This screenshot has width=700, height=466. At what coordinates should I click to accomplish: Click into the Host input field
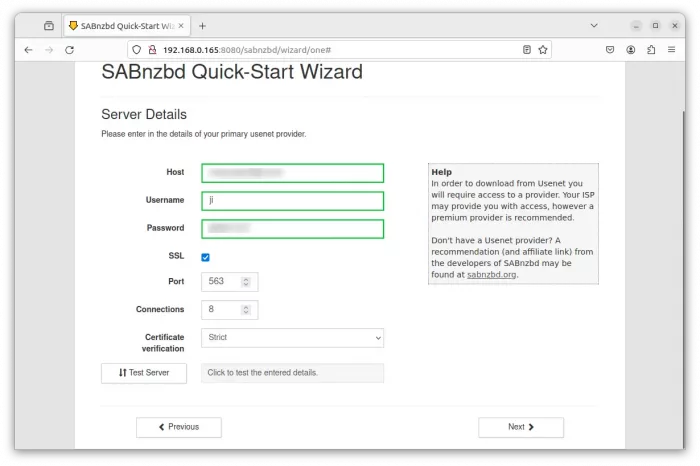(292, 173)
